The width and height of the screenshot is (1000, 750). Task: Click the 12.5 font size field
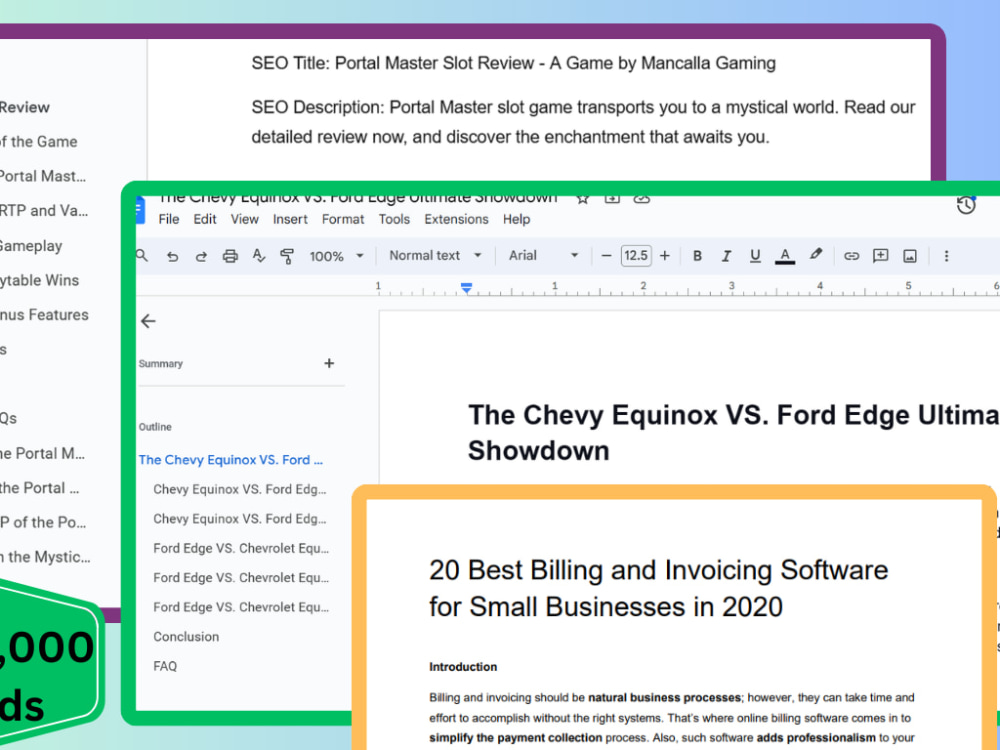[636, 256]
